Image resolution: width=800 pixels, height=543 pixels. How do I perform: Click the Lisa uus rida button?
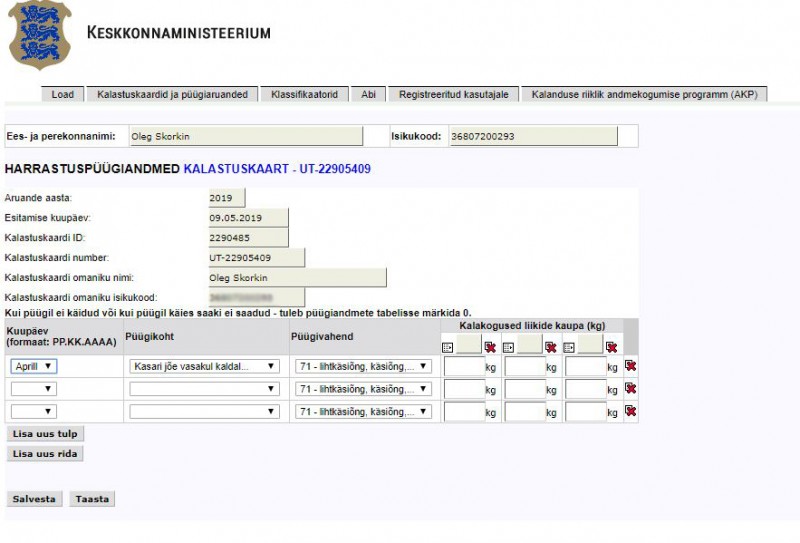(x=45, y=454)
